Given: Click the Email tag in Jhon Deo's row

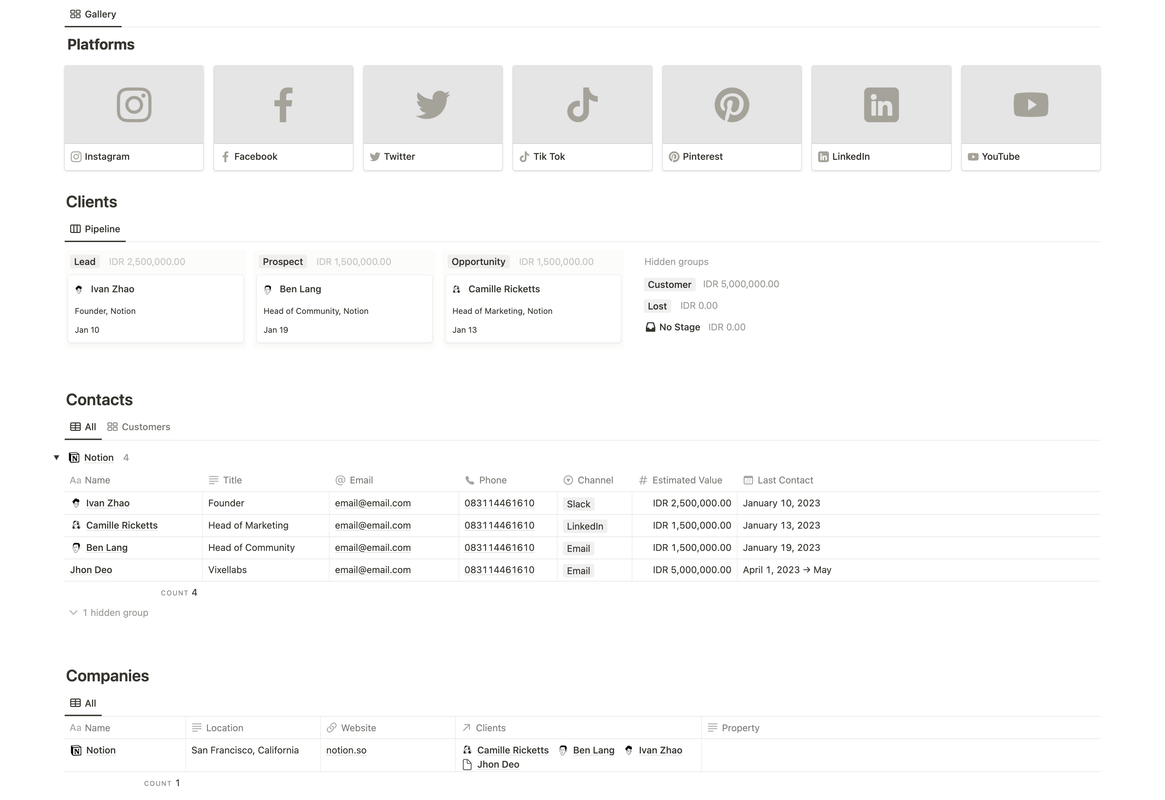Looking at the screenshot, I should pos(578,571).
